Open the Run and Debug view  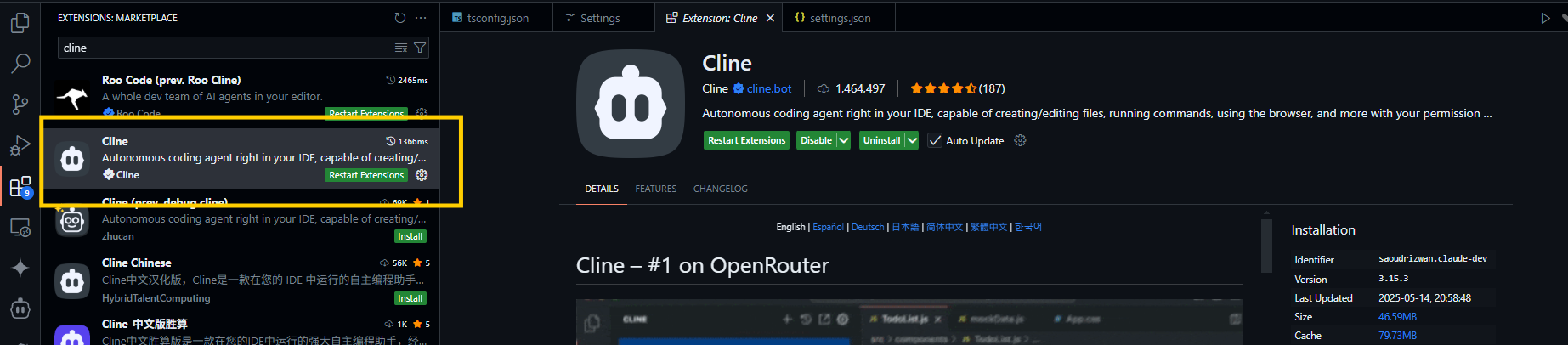(20, 145)
